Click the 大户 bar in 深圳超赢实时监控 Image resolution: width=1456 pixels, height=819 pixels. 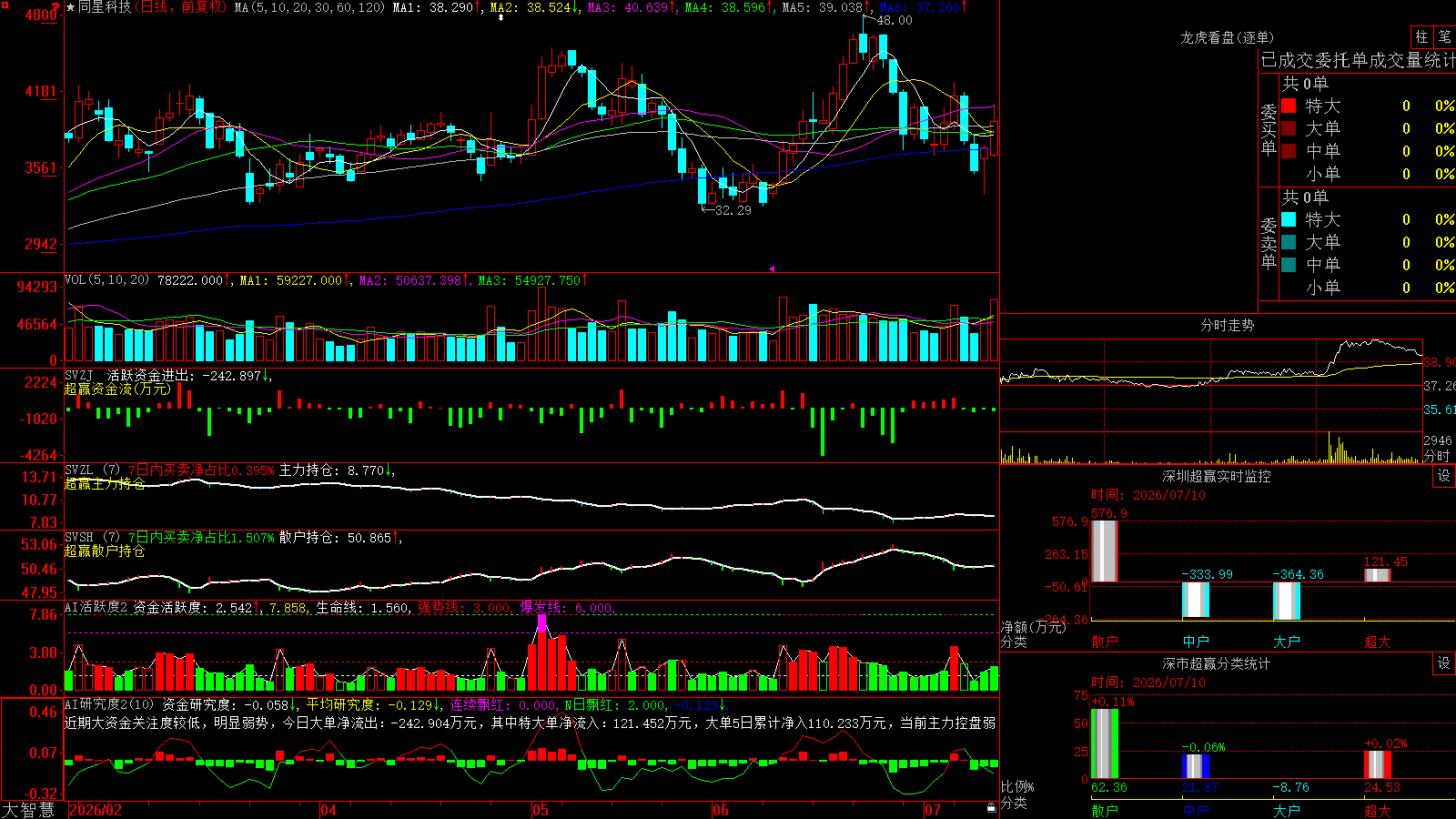[x=1287, y=602]
